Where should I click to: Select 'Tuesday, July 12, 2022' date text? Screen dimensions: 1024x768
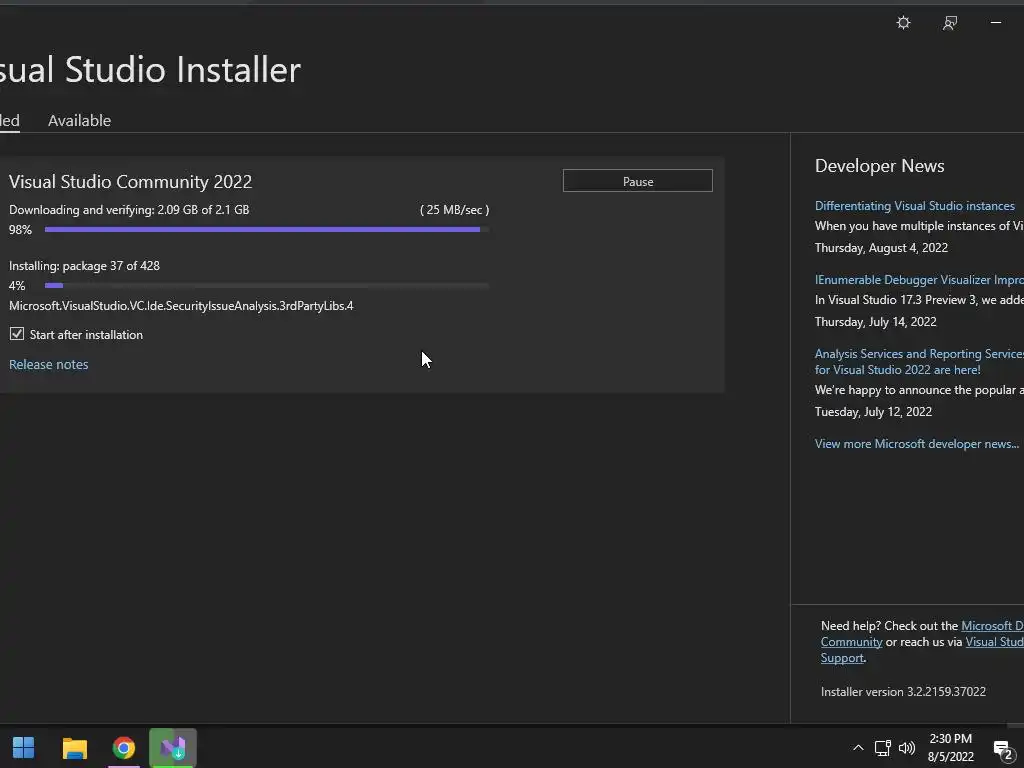(873, 411)
